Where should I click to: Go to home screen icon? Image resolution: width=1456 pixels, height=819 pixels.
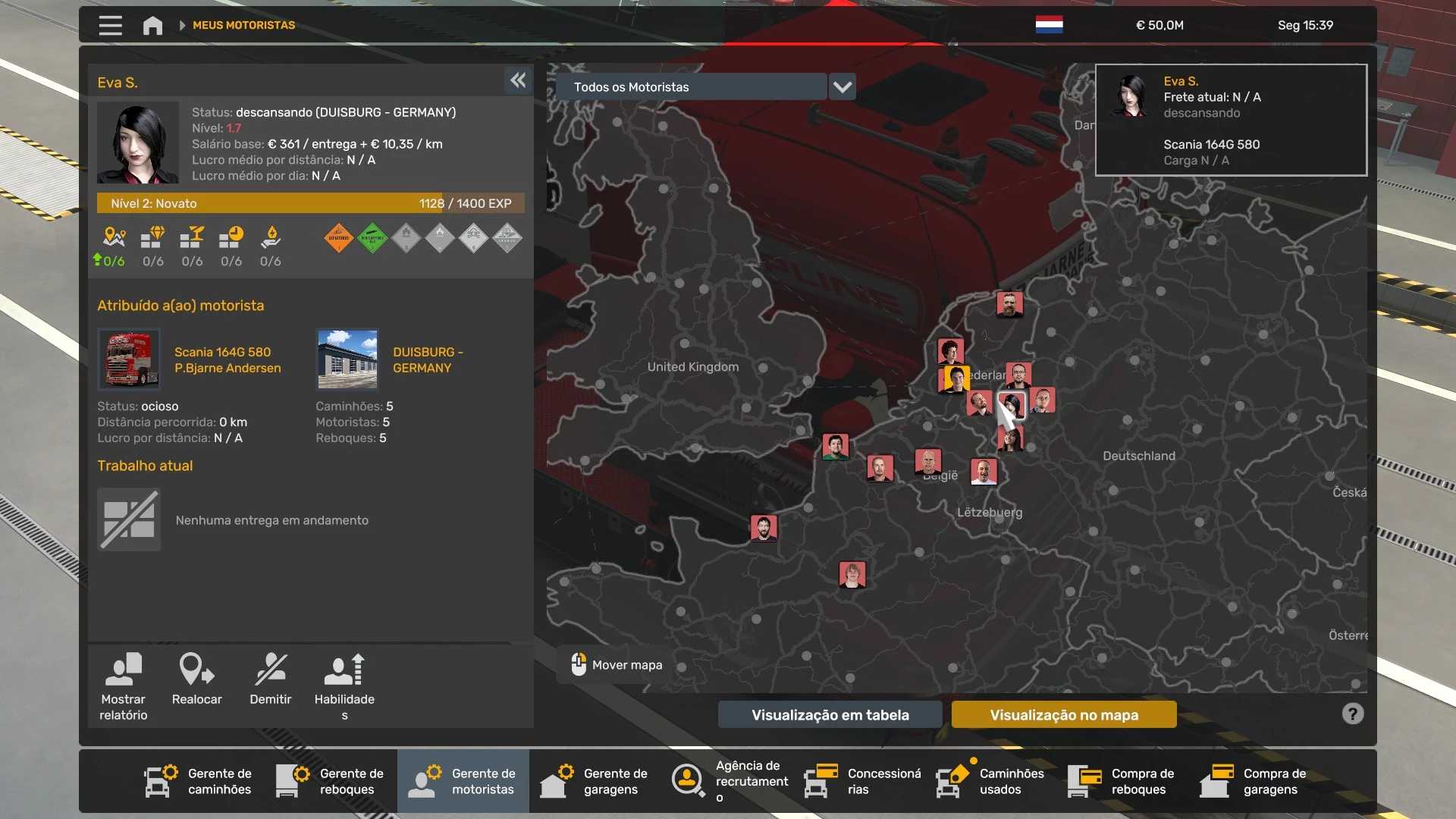[152, 25]
